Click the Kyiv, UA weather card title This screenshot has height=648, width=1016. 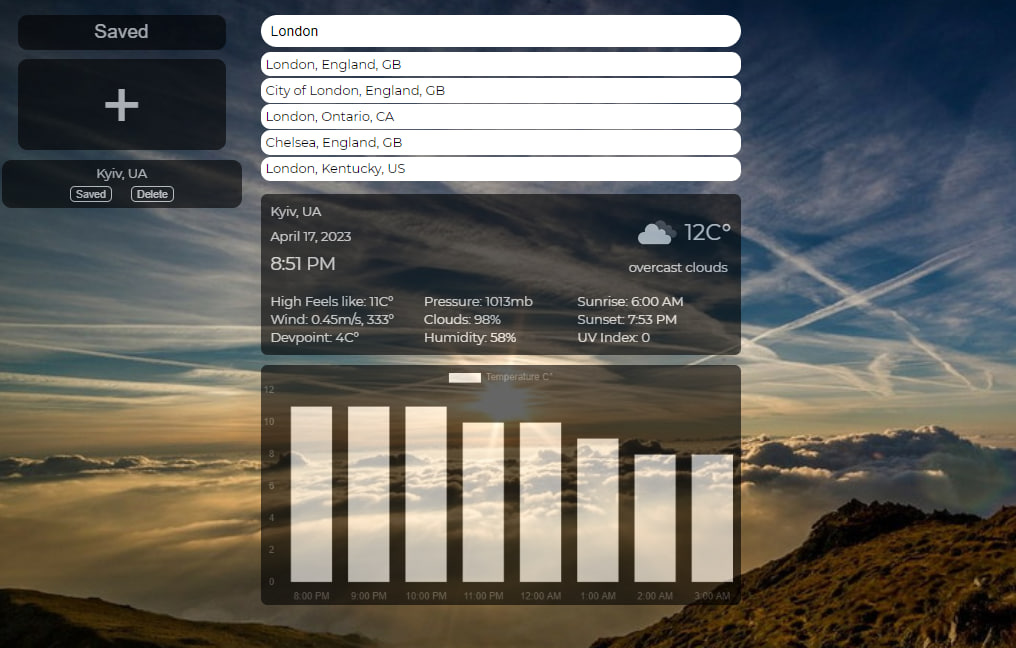point(295,211)
